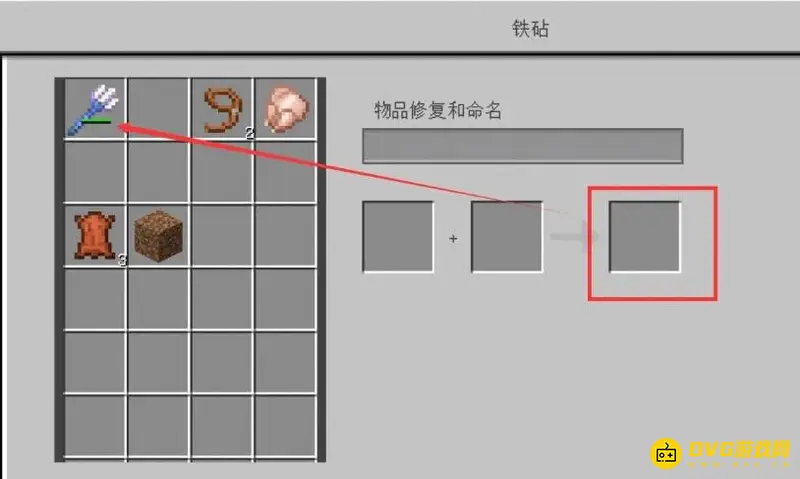
Task: Focus the item rename text field
Action: point(522,146)
